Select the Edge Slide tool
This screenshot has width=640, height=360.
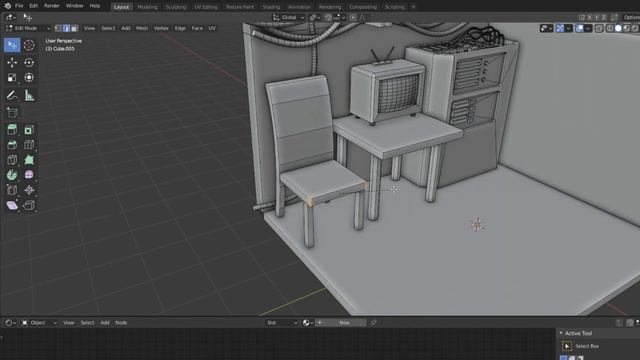pyautogui.click(x=12, y=190)
